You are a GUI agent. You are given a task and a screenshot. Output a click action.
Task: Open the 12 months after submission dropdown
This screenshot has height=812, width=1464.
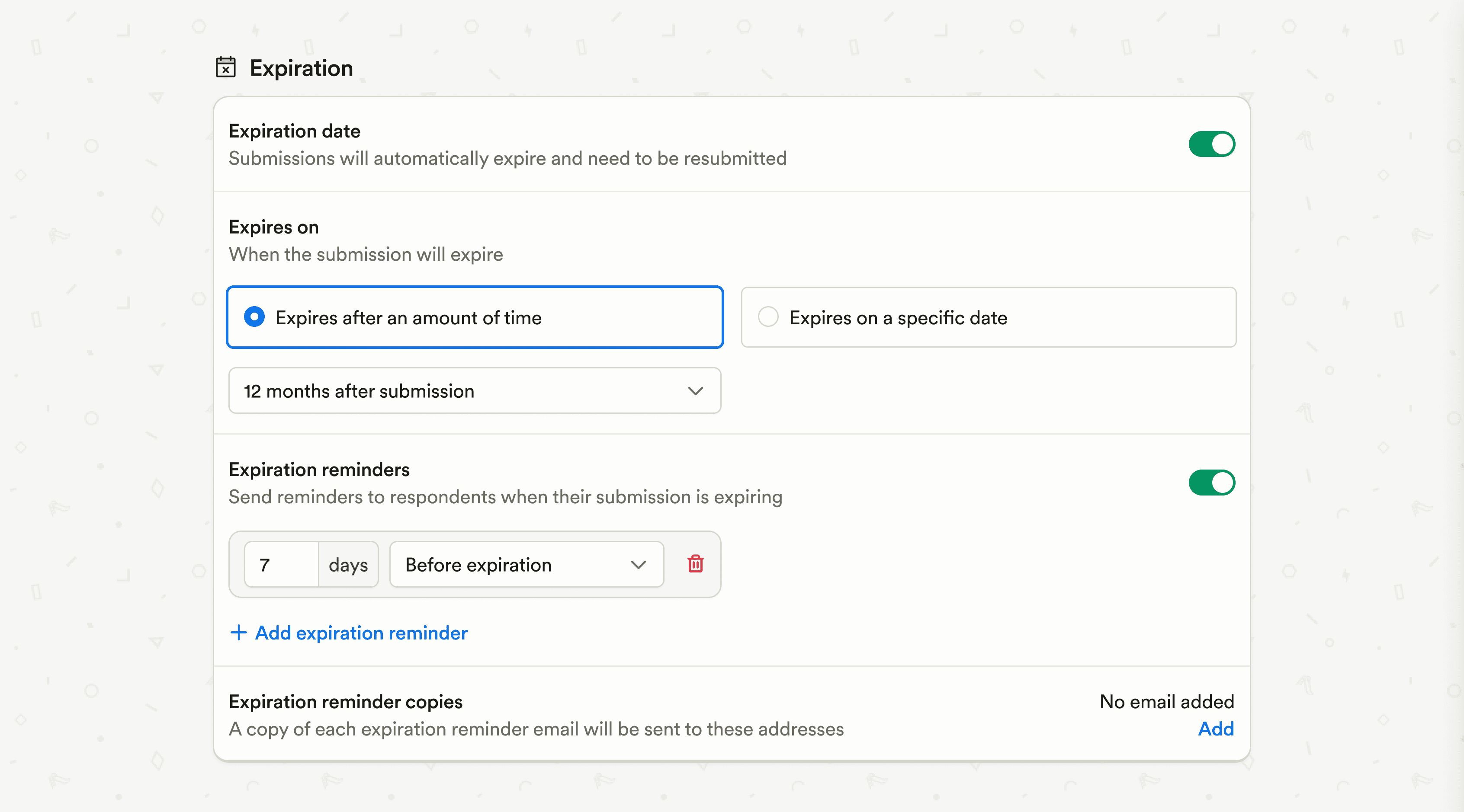click(x=474, y=391)
